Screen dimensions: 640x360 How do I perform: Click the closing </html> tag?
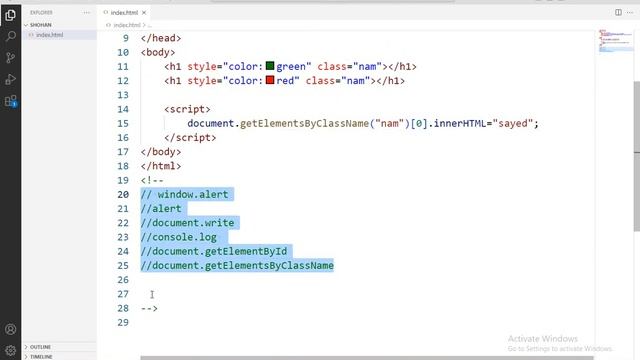(x=161, y=166)
